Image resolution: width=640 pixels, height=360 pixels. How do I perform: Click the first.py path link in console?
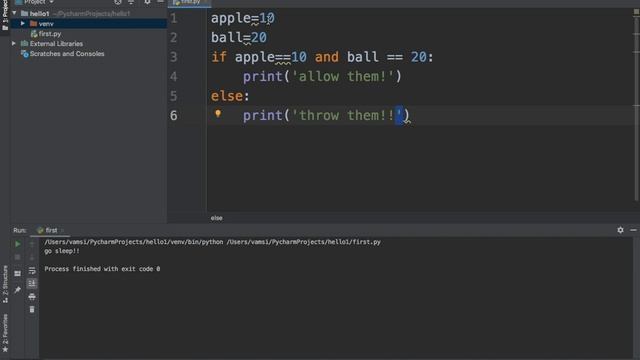point(304,242)
